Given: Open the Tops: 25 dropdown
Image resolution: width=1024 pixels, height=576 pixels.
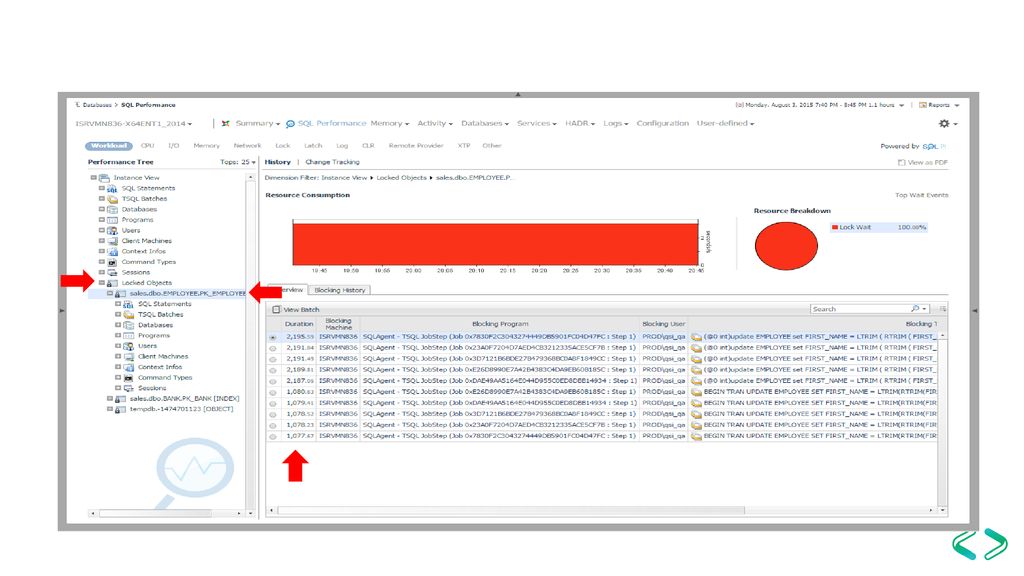Looking at the screenshot, I should click(238, 162).
